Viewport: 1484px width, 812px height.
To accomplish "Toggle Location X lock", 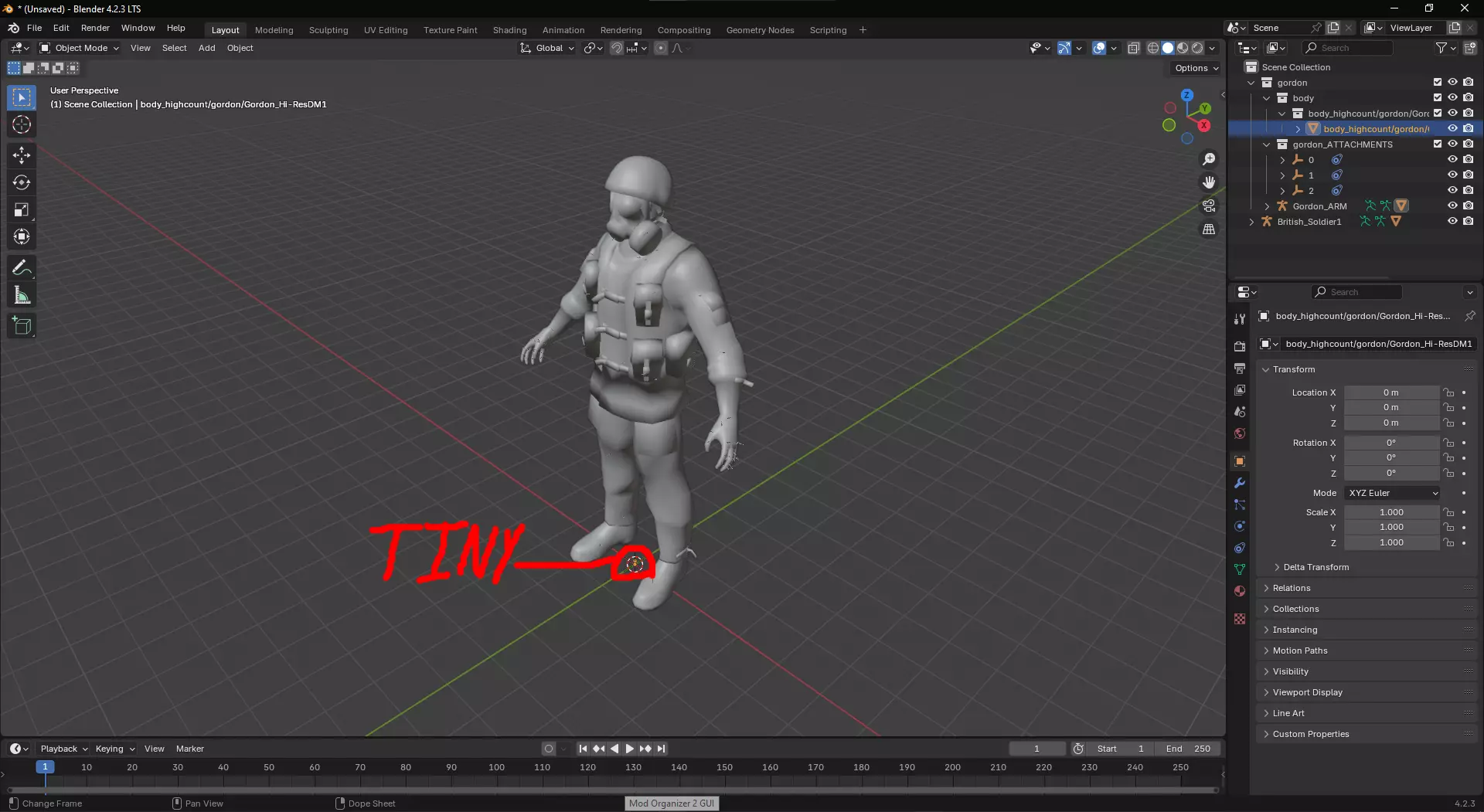I will (1449, 392).
